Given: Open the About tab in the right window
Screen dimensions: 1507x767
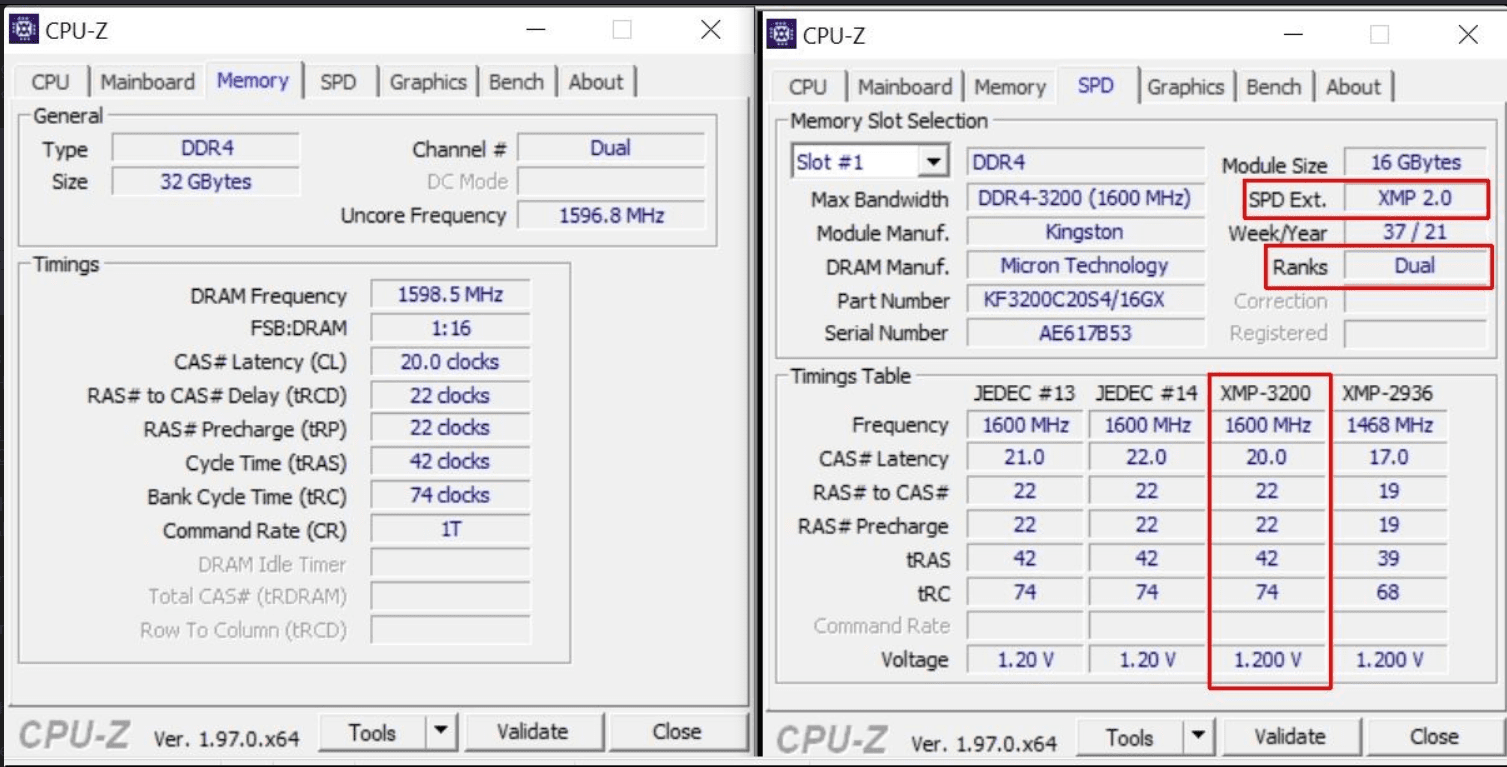Looking at the screenshot, I should point(1353,87).
